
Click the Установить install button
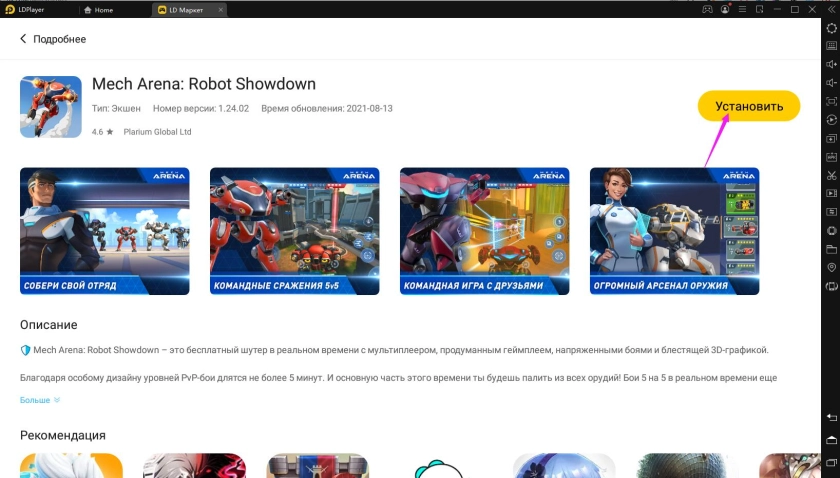point(749,106)
